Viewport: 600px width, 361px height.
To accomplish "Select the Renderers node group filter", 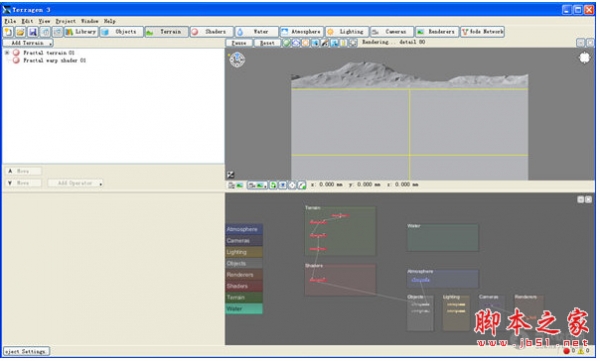I will (244, 275).
